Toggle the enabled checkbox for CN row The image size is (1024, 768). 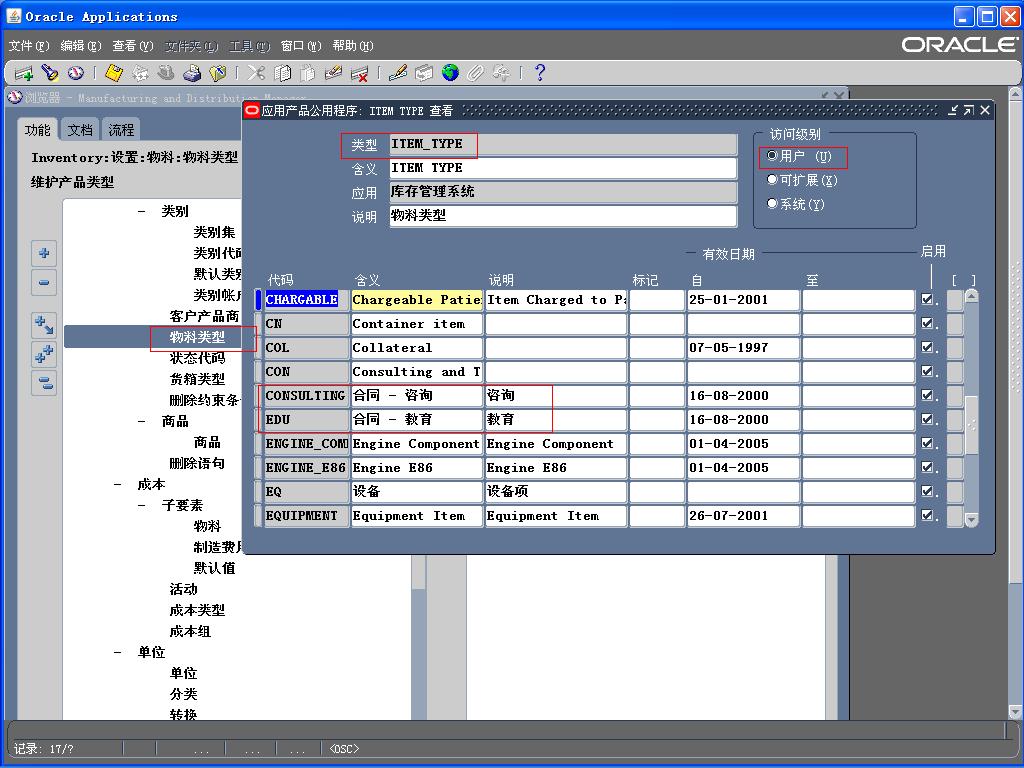coord(927,323)
